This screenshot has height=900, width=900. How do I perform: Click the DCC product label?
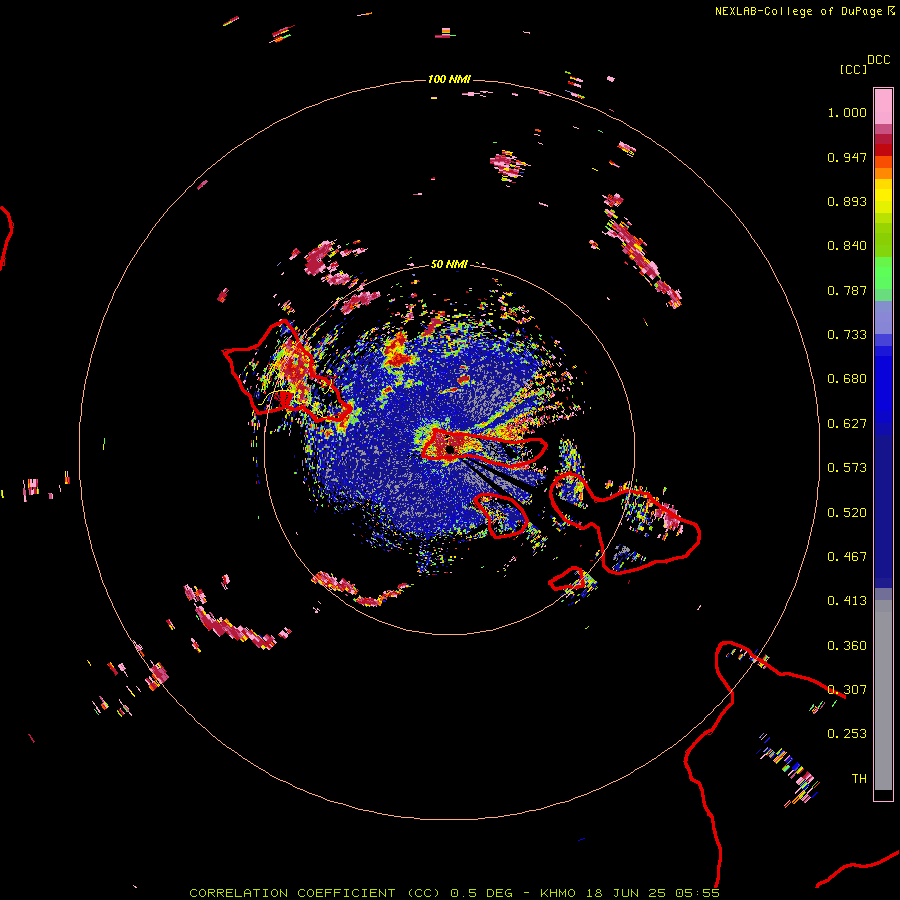pos(879,60)
